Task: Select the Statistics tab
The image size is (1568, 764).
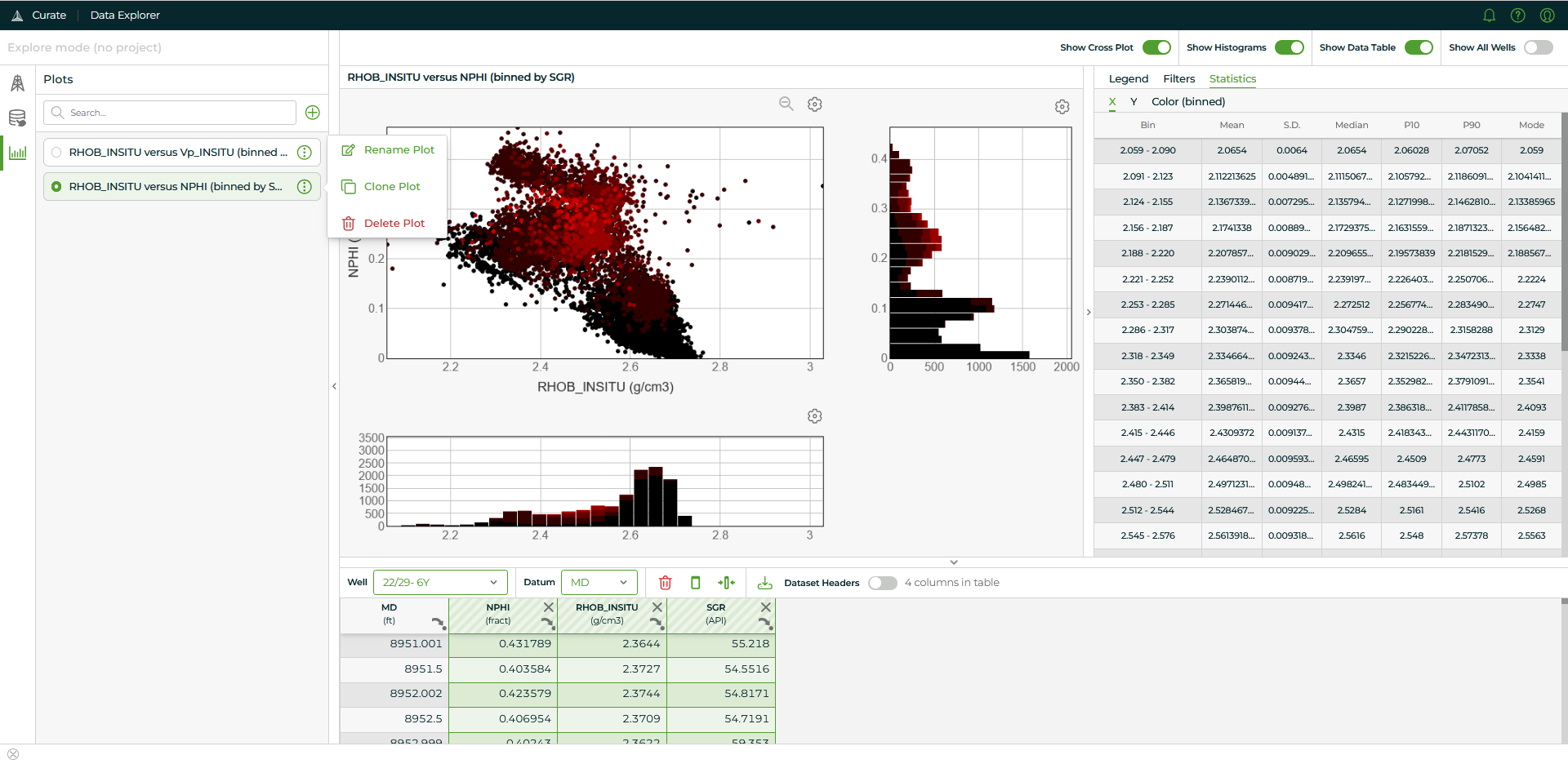Action: point(1232,79)
